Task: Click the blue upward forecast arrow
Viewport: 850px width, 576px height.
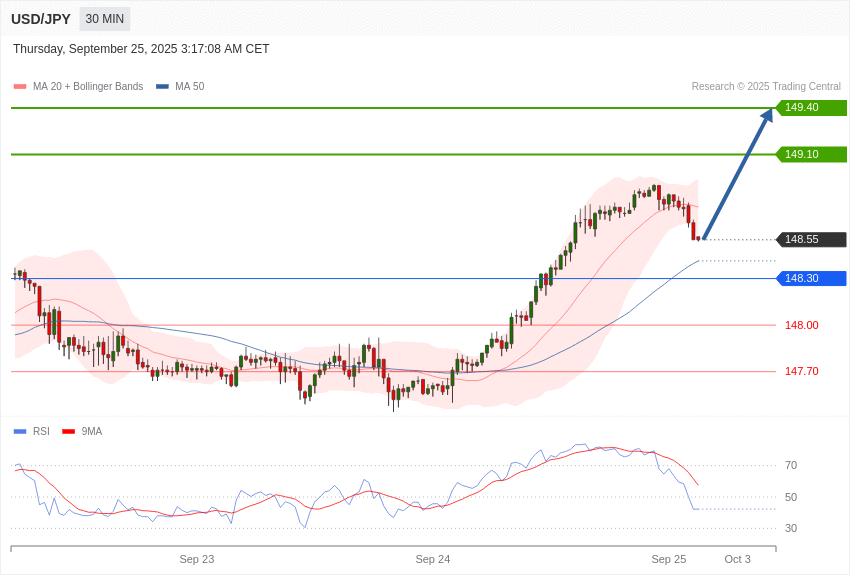Action: (x=738, y=174)
